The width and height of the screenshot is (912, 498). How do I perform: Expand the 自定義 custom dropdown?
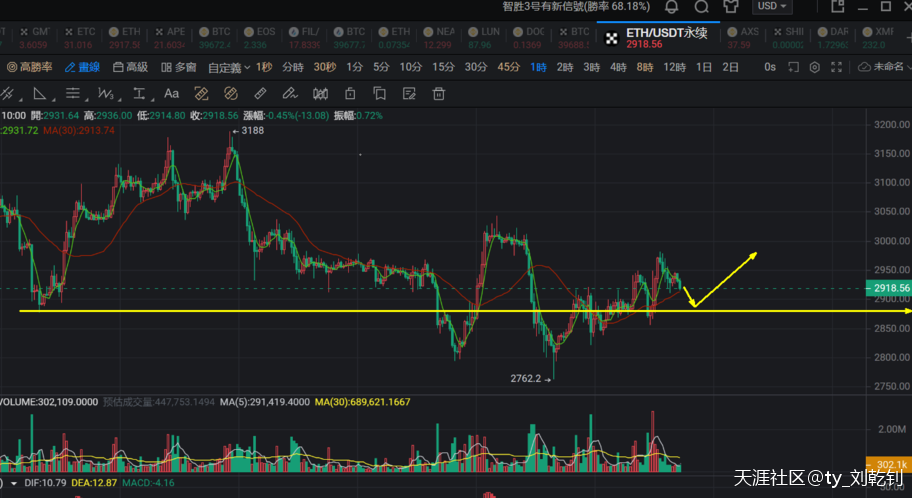[x=228, y=67]
